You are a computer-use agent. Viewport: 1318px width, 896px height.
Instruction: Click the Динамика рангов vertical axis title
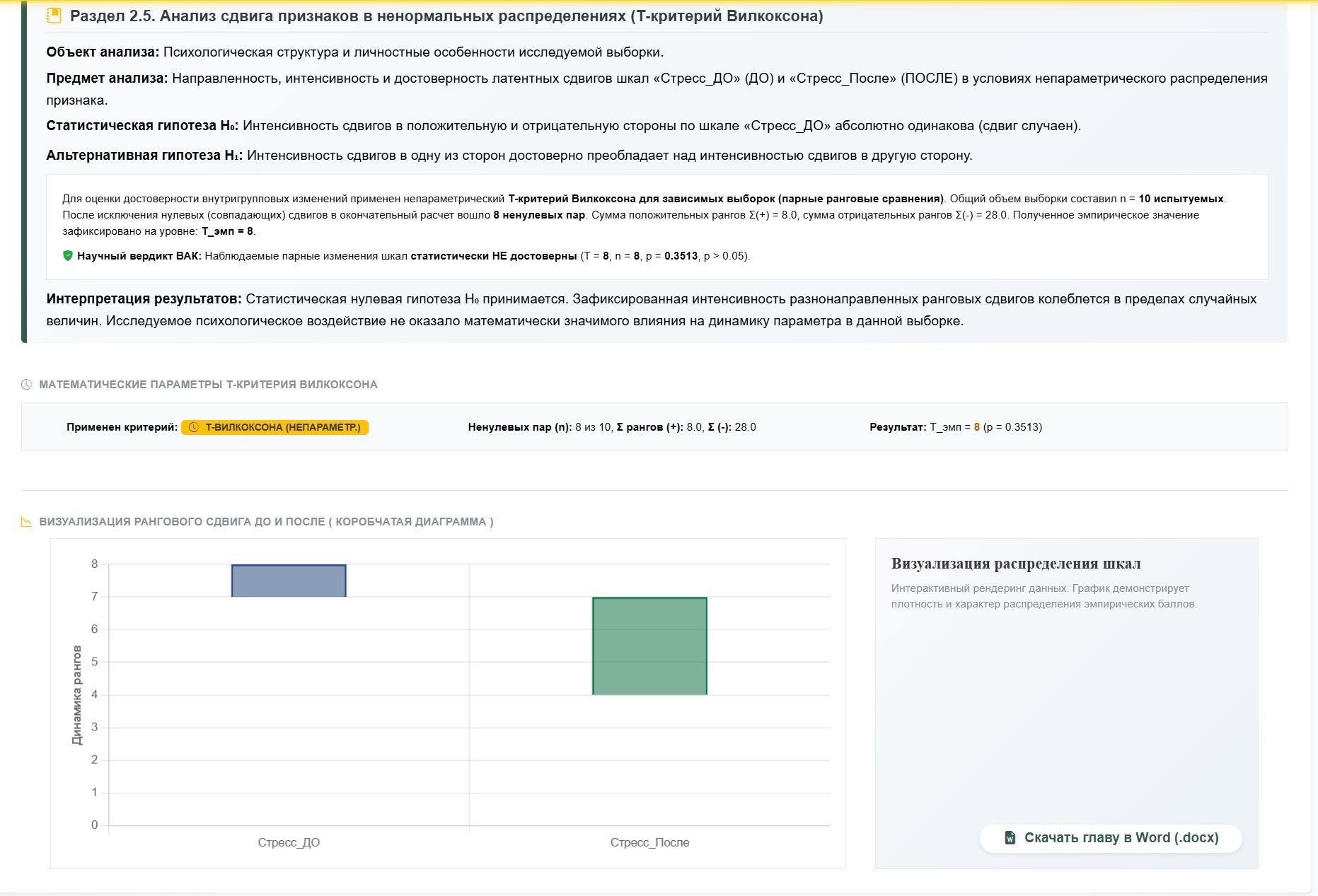(77, 694)
